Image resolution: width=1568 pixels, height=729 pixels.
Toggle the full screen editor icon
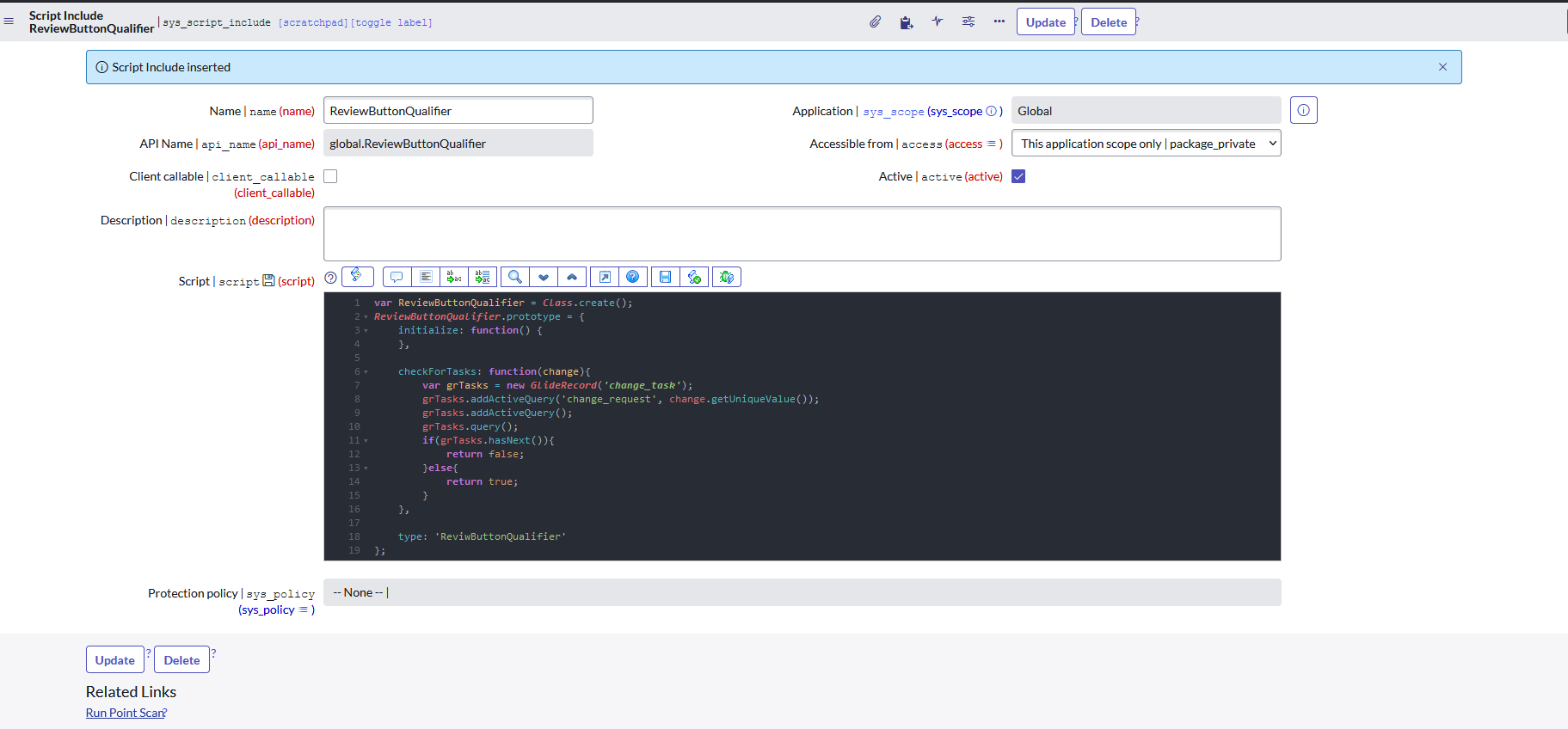point(605,277)
